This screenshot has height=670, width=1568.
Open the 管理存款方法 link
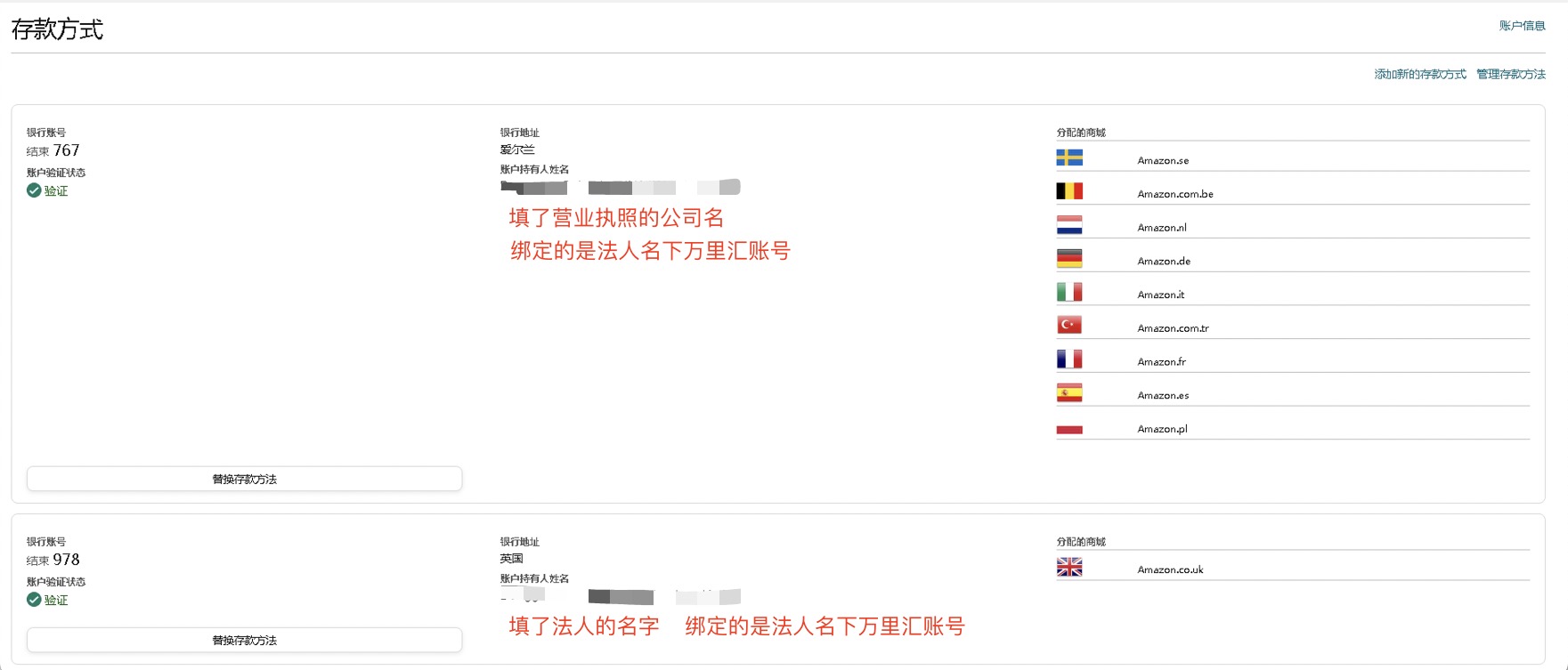1511,74
